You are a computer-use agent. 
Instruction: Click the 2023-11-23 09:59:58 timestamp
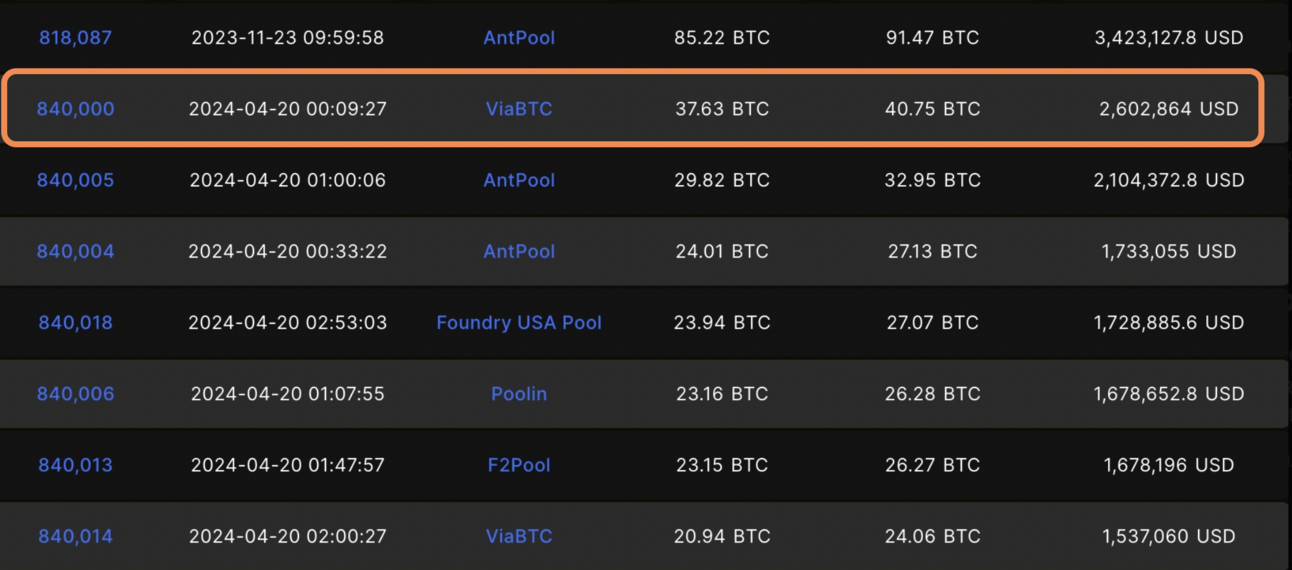pyautogui.click(x=287, y=38)
